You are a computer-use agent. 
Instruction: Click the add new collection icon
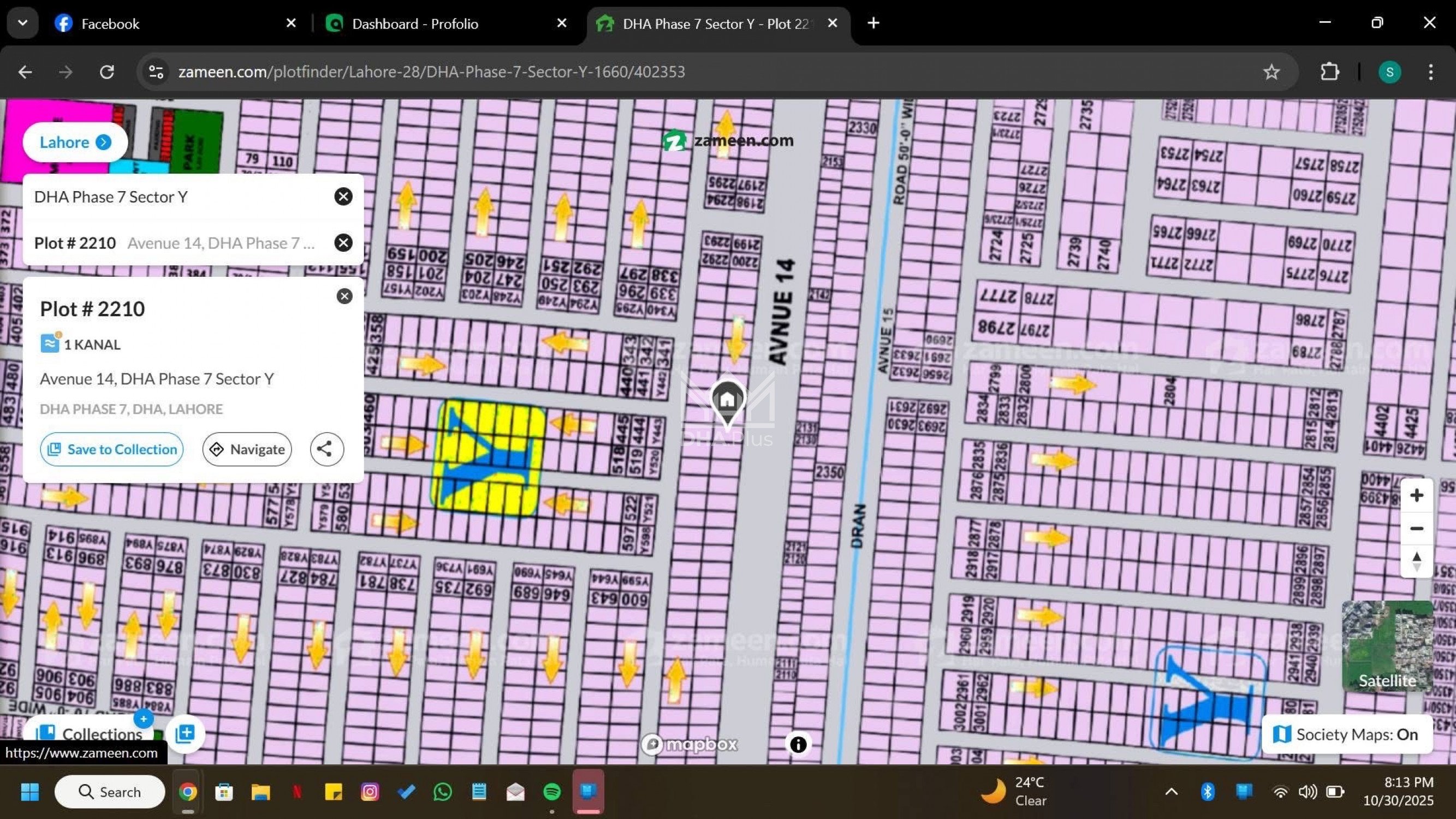click(185, 734)
